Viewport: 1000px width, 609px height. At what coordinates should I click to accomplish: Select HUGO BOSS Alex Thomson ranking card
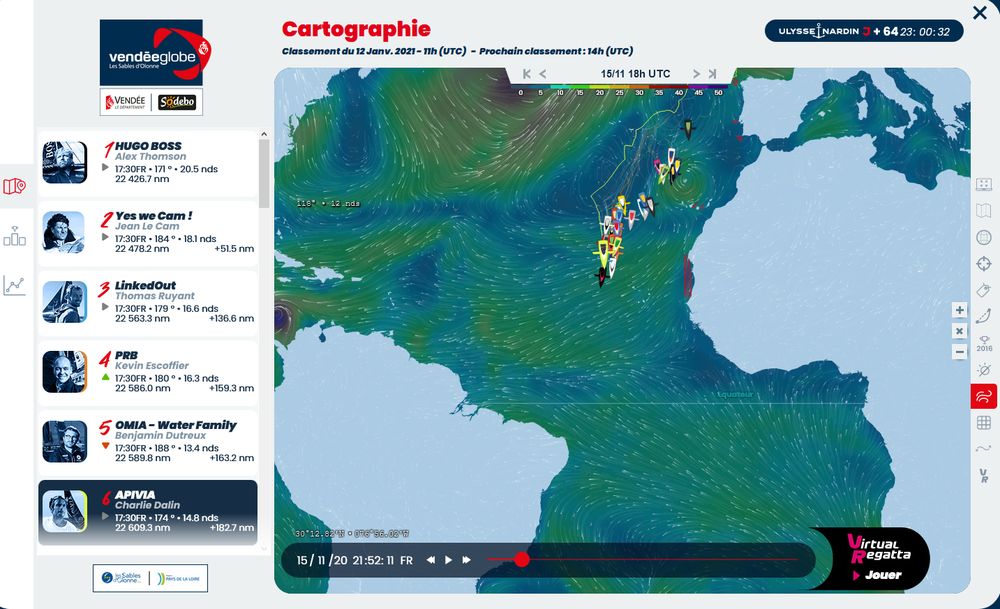pos(148,163)
